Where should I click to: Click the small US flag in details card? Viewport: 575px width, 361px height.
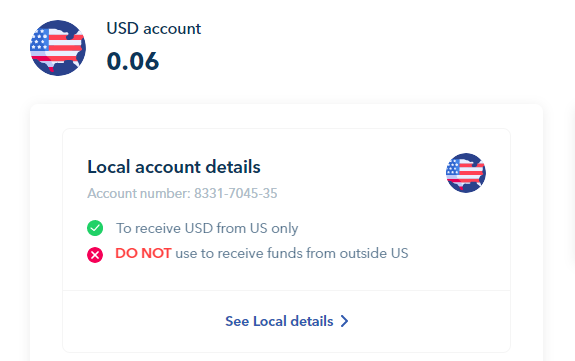[466, 173]
